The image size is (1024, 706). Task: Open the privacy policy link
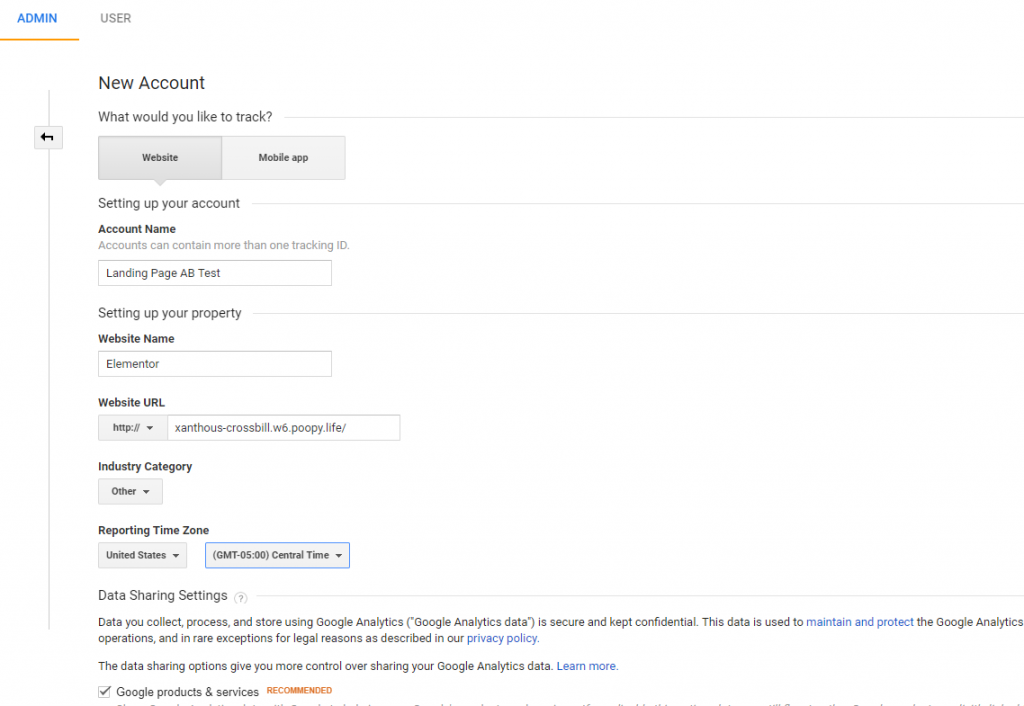click(502, 638)
